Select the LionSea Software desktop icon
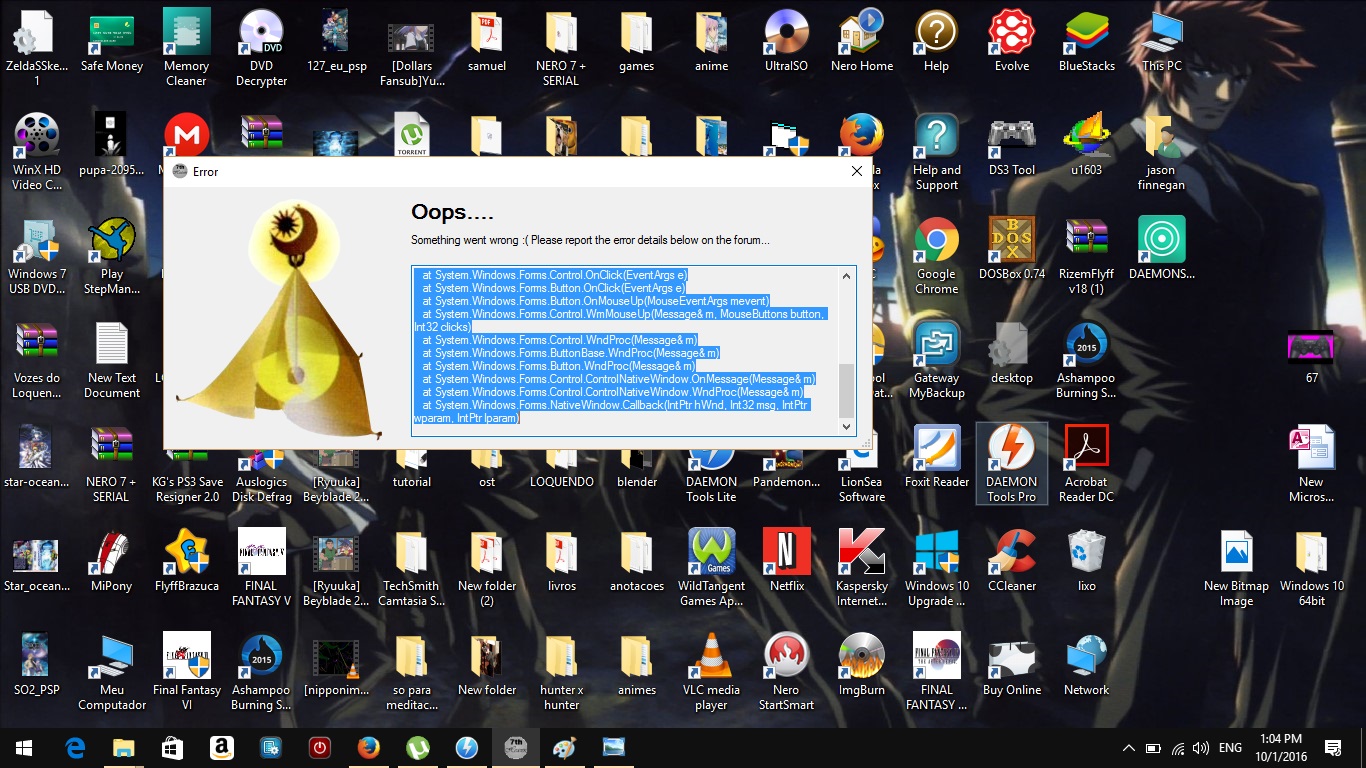Viewport: 1366px width, 768px height. point(862,474)
